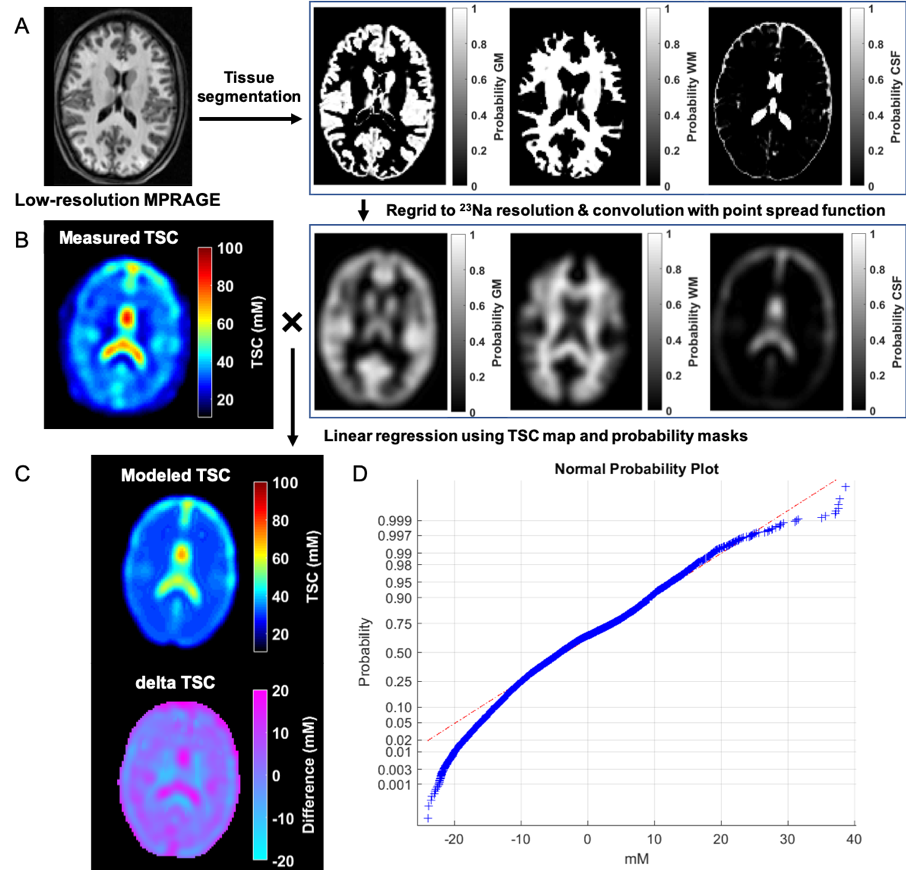Screen dimensions: 906x870
Task: Select the blurred white matter probability map
Action: click(574, 322)
